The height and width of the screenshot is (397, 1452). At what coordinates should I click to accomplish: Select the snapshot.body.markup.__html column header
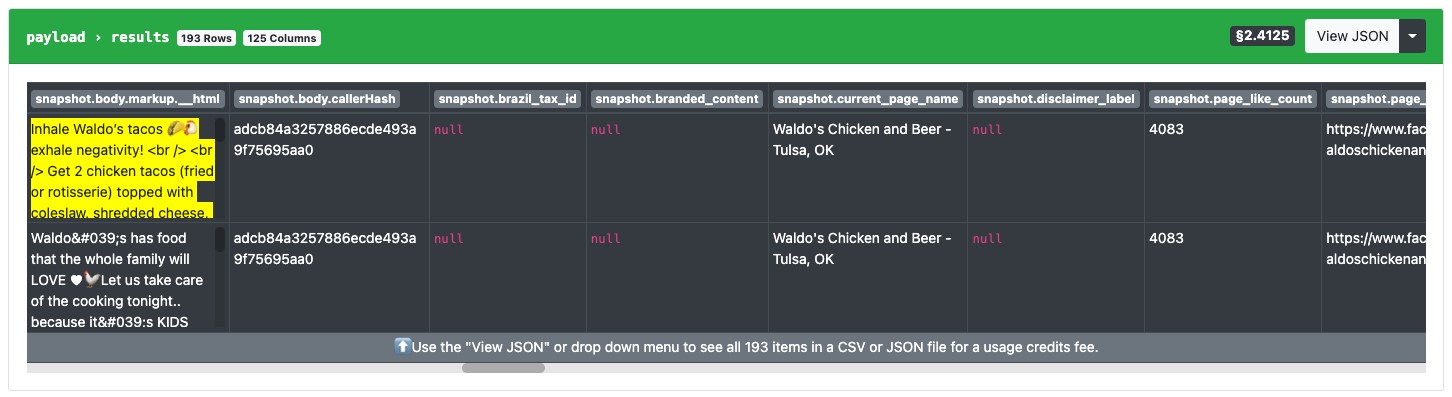pos(127,99)
